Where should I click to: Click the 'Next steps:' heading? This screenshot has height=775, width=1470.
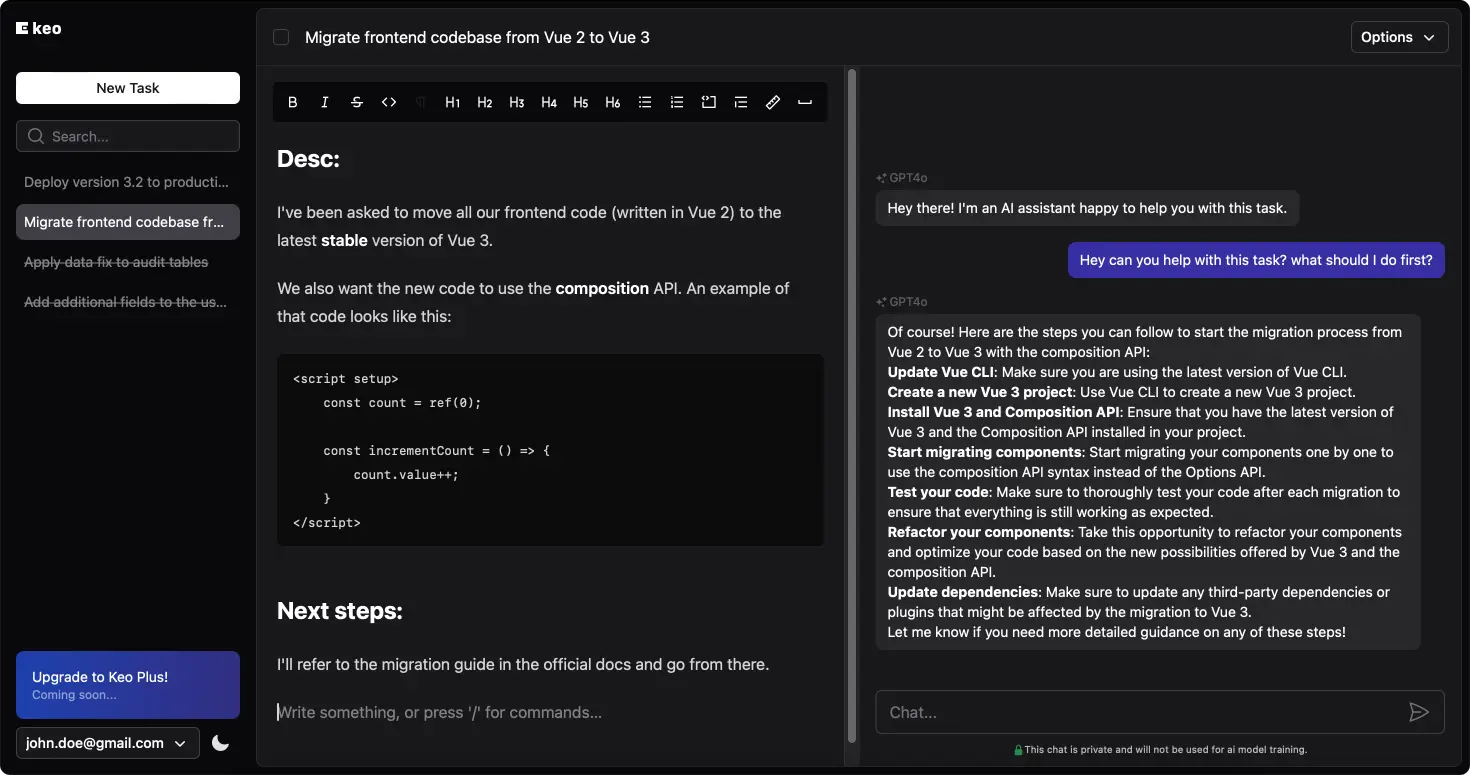click(340, 611)
